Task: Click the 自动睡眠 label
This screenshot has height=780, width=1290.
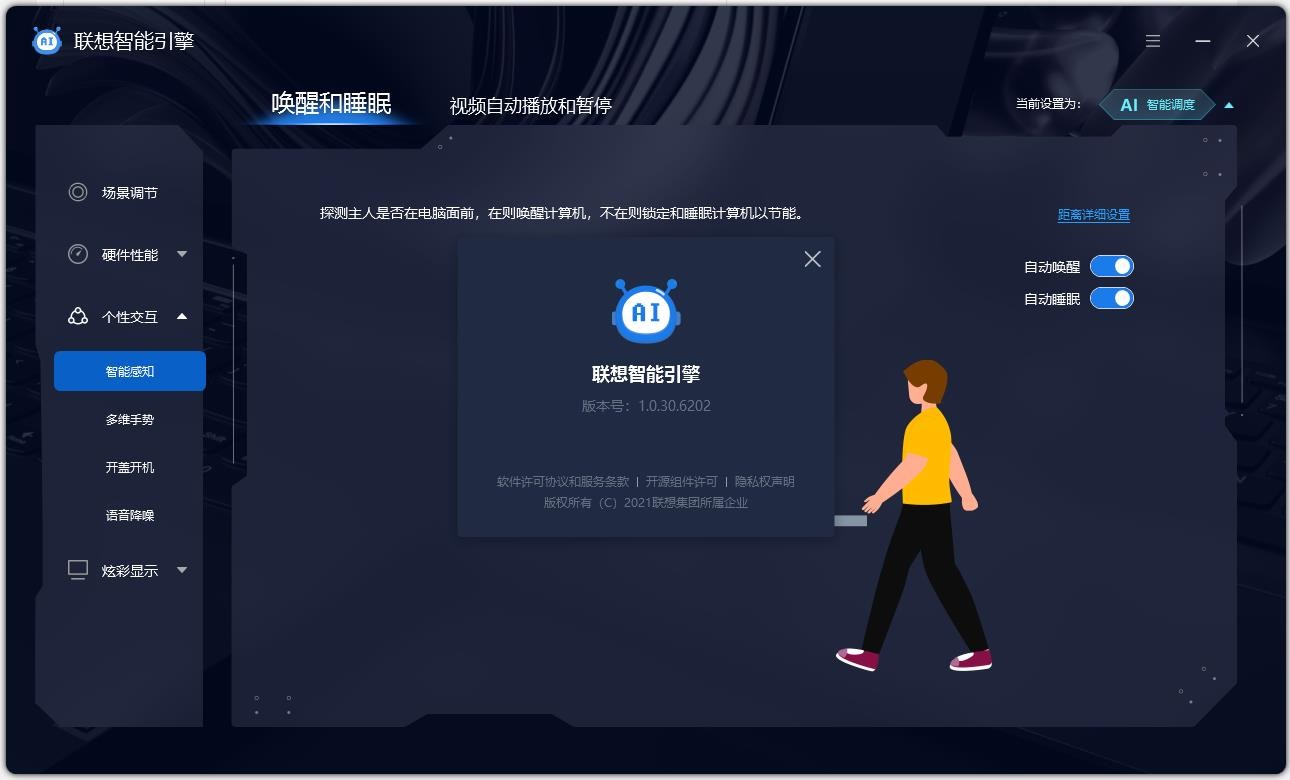Action: coord(1052,299)
